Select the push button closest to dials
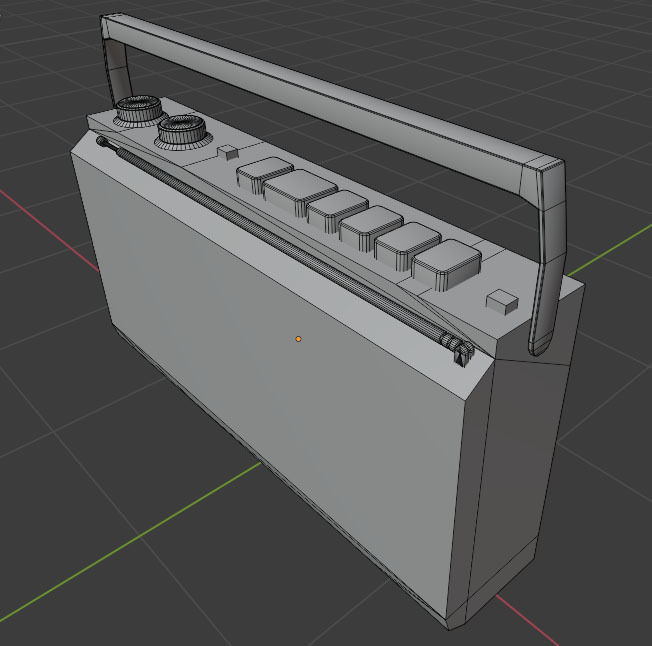Viewport: 652px width, 646px height. coord(263,173)
